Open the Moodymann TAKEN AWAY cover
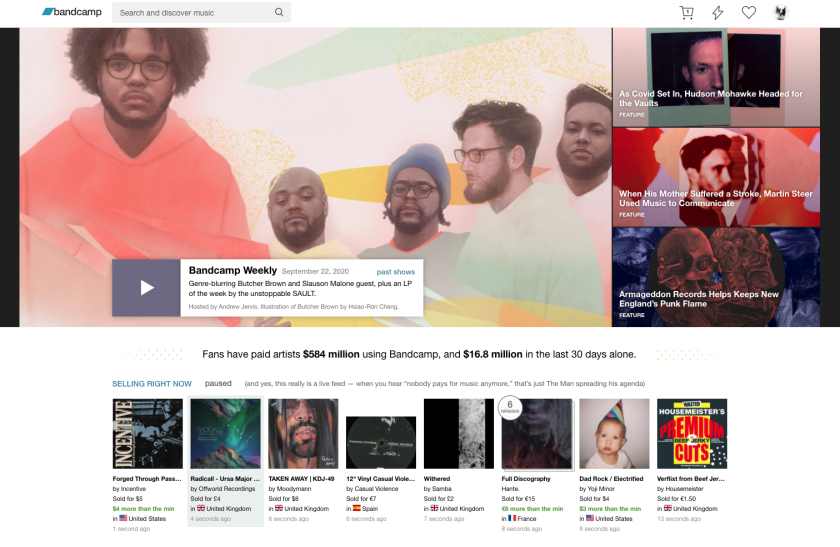The width and height of the screenshot is (840, 547). click(303, 433)
